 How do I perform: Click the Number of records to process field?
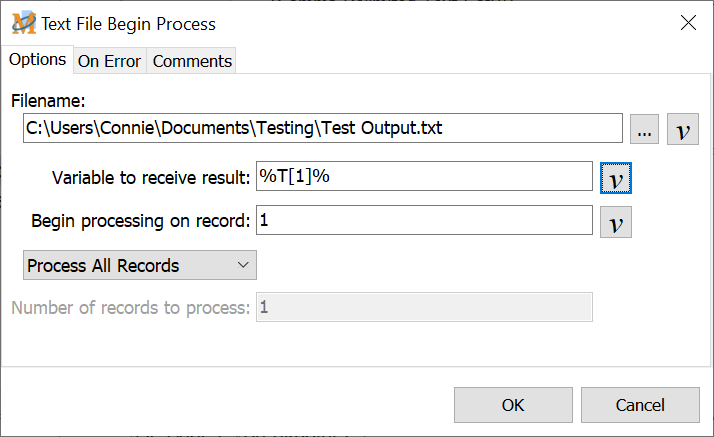(424, 307)
